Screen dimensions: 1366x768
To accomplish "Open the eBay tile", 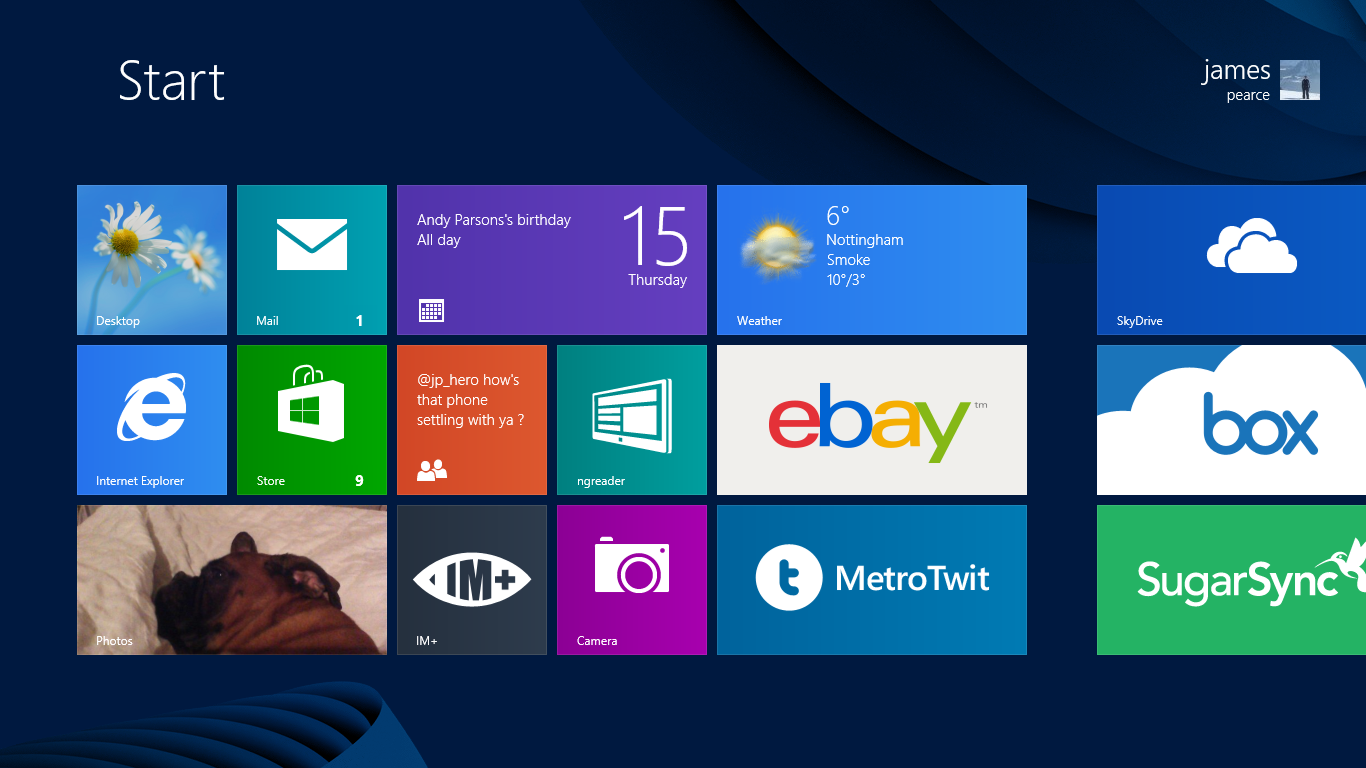I will coord(872,420).
